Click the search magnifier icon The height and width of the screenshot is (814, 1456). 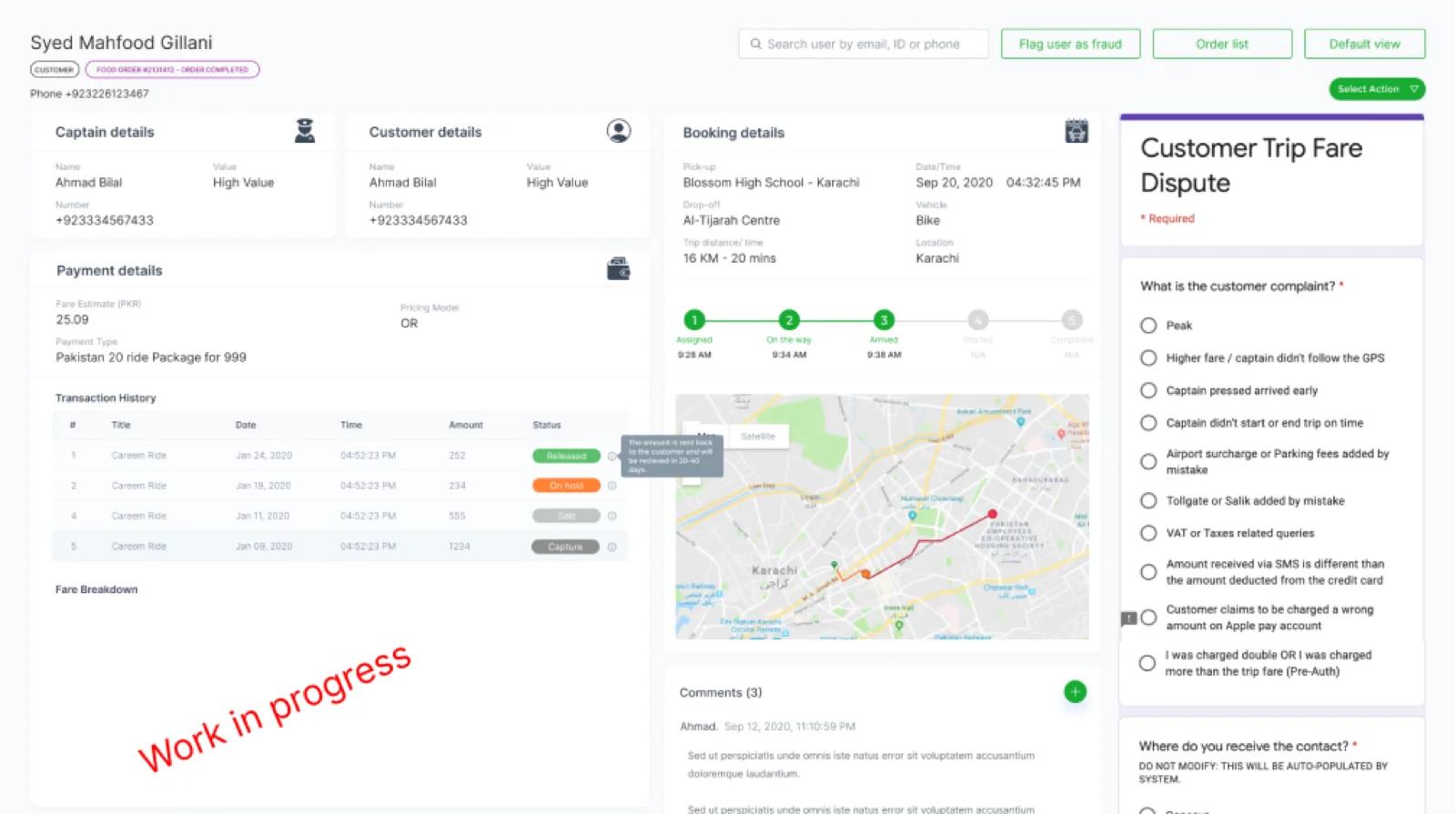click(755, 44)
